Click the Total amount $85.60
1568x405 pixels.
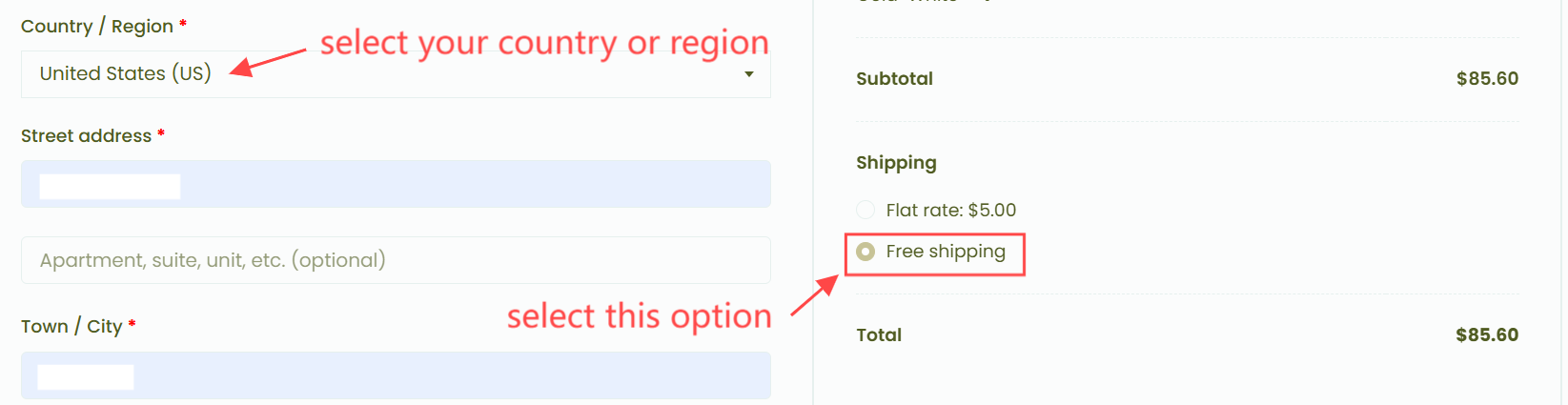[1486, 335]
